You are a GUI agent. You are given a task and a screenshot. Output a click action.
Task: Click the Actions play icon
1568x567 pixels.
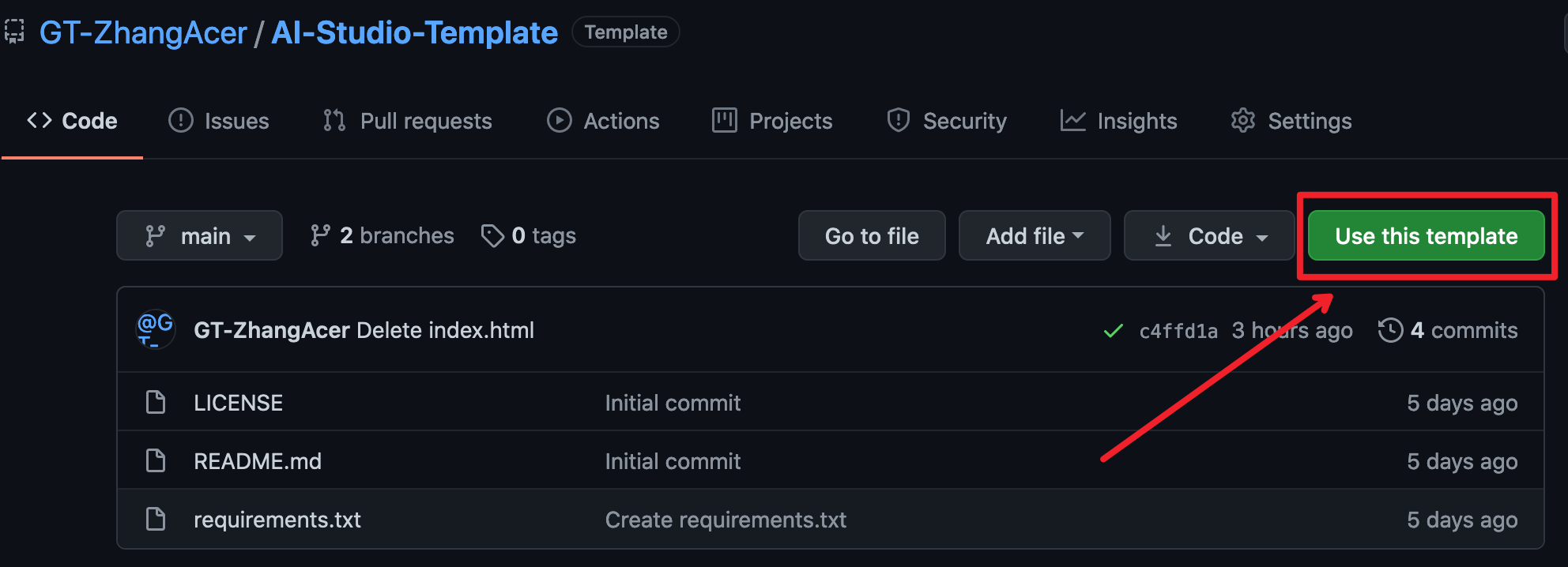coord(560,120)
